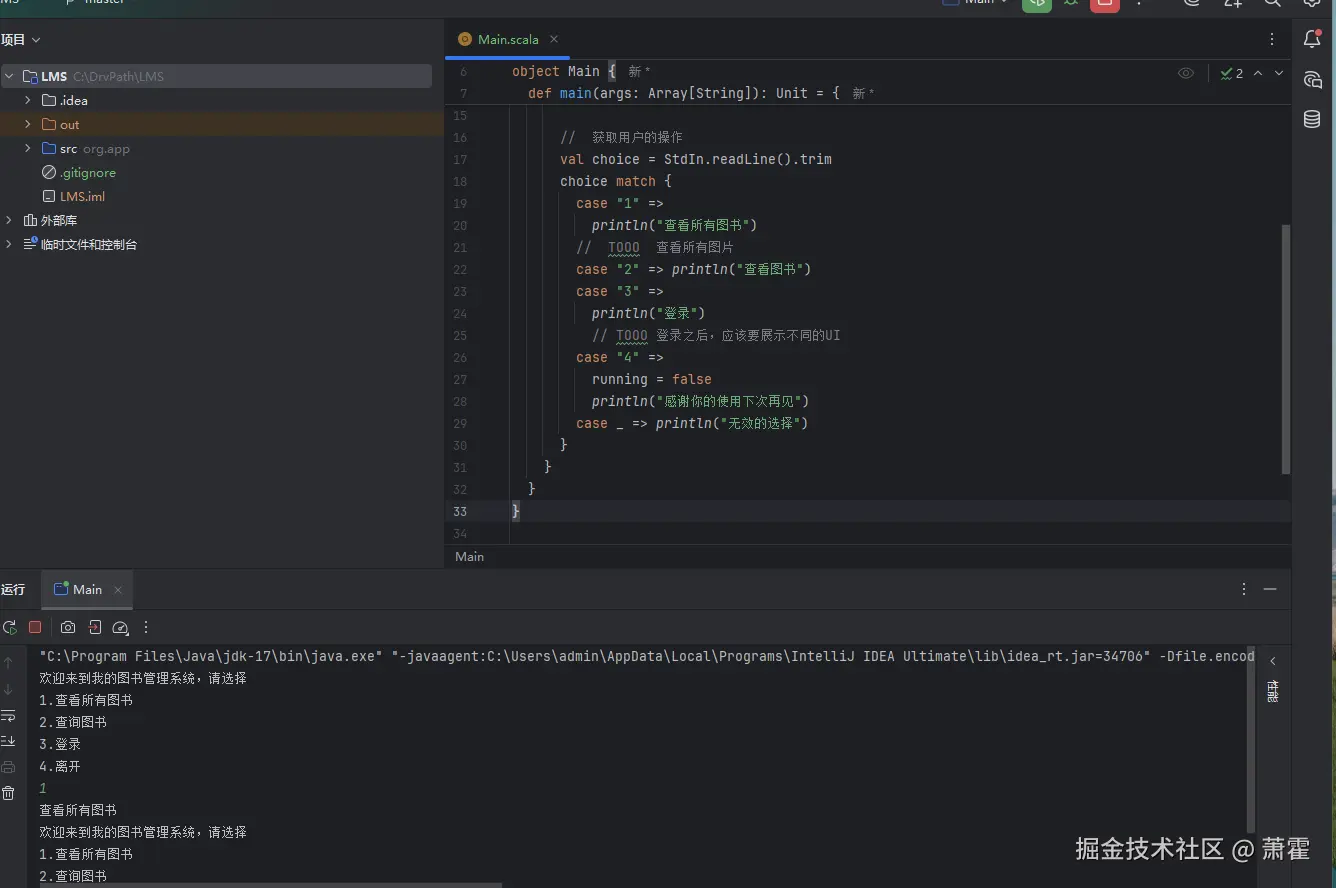The width and height of the screenshot is (1336, 888).
Task: Stop the running Main process in run panel
Action: point(35,627)
